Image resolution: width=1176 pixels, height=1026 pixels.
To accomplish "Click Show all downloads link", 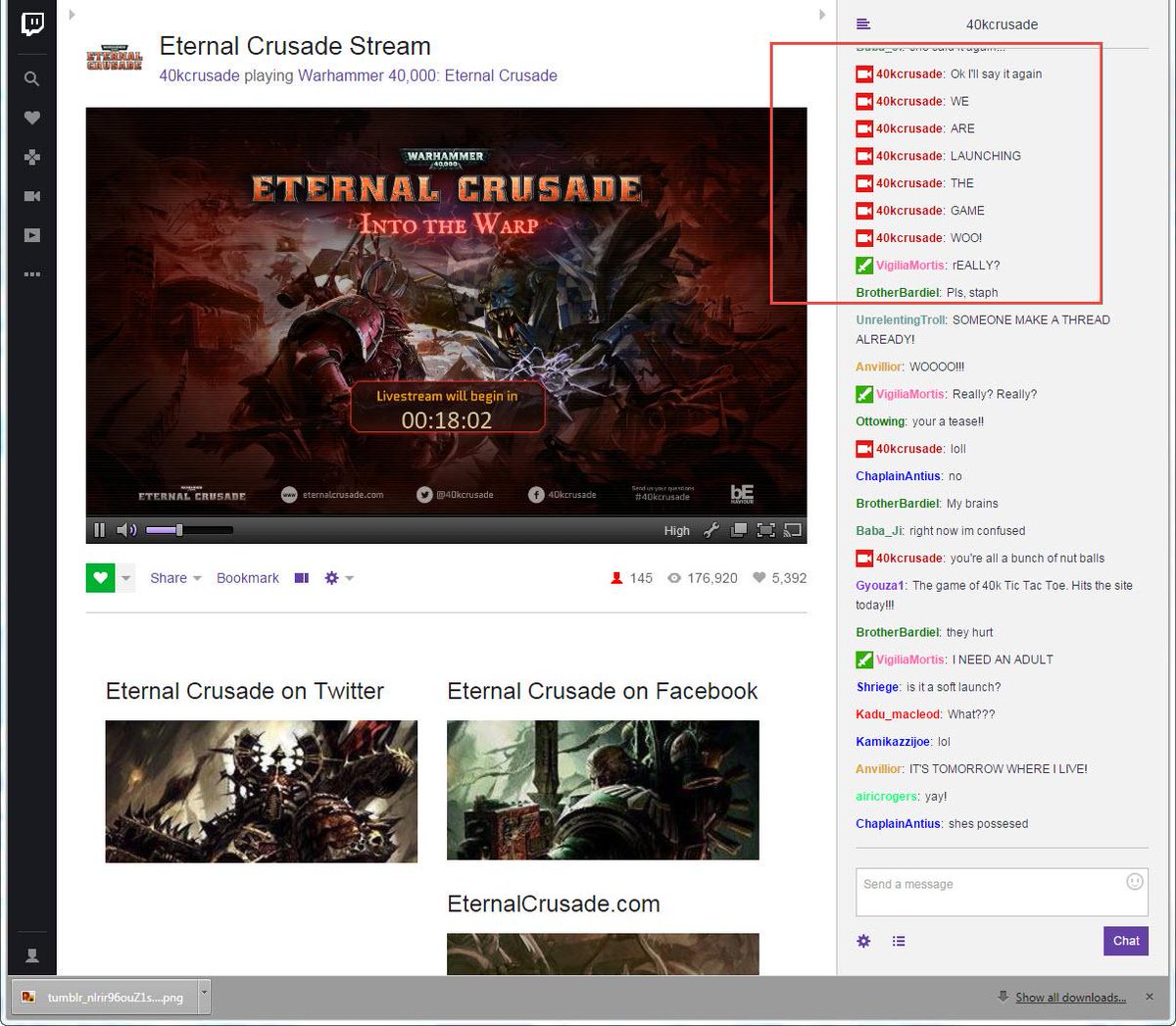I will [1070, 998].
